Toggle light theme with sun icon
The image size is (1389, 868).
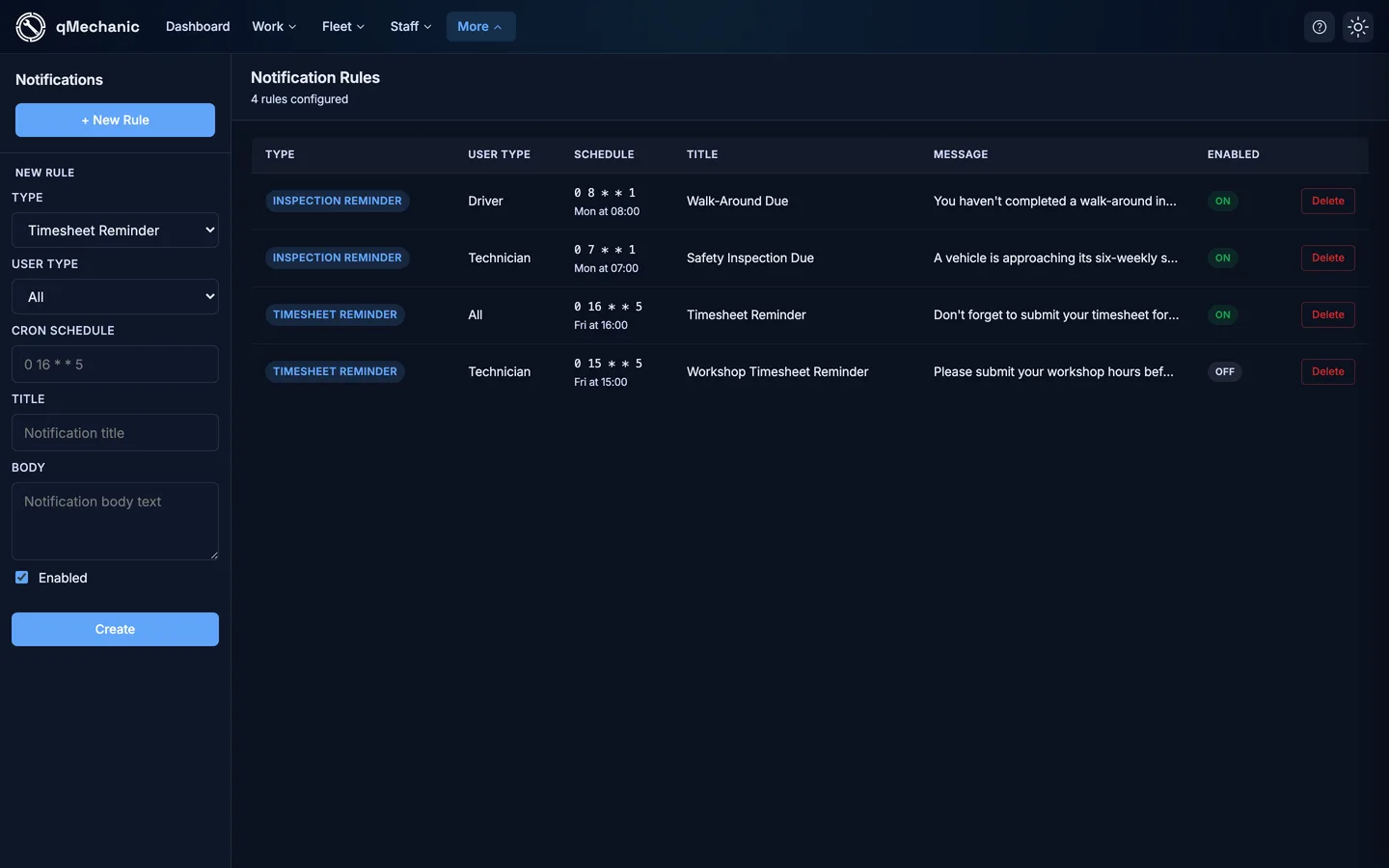(1358, 27)
